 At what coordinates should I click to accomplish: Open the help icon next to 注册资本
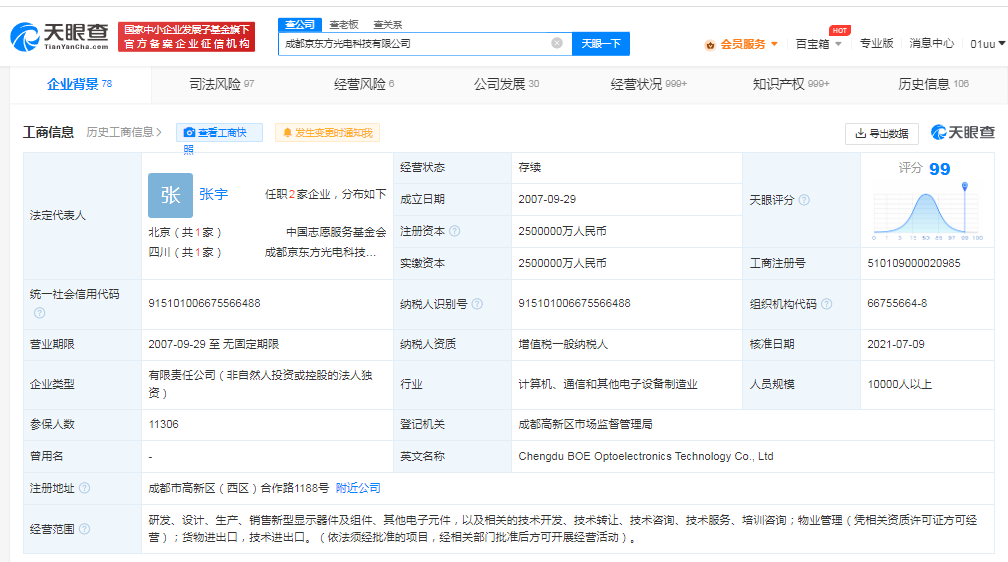[454, 231]
